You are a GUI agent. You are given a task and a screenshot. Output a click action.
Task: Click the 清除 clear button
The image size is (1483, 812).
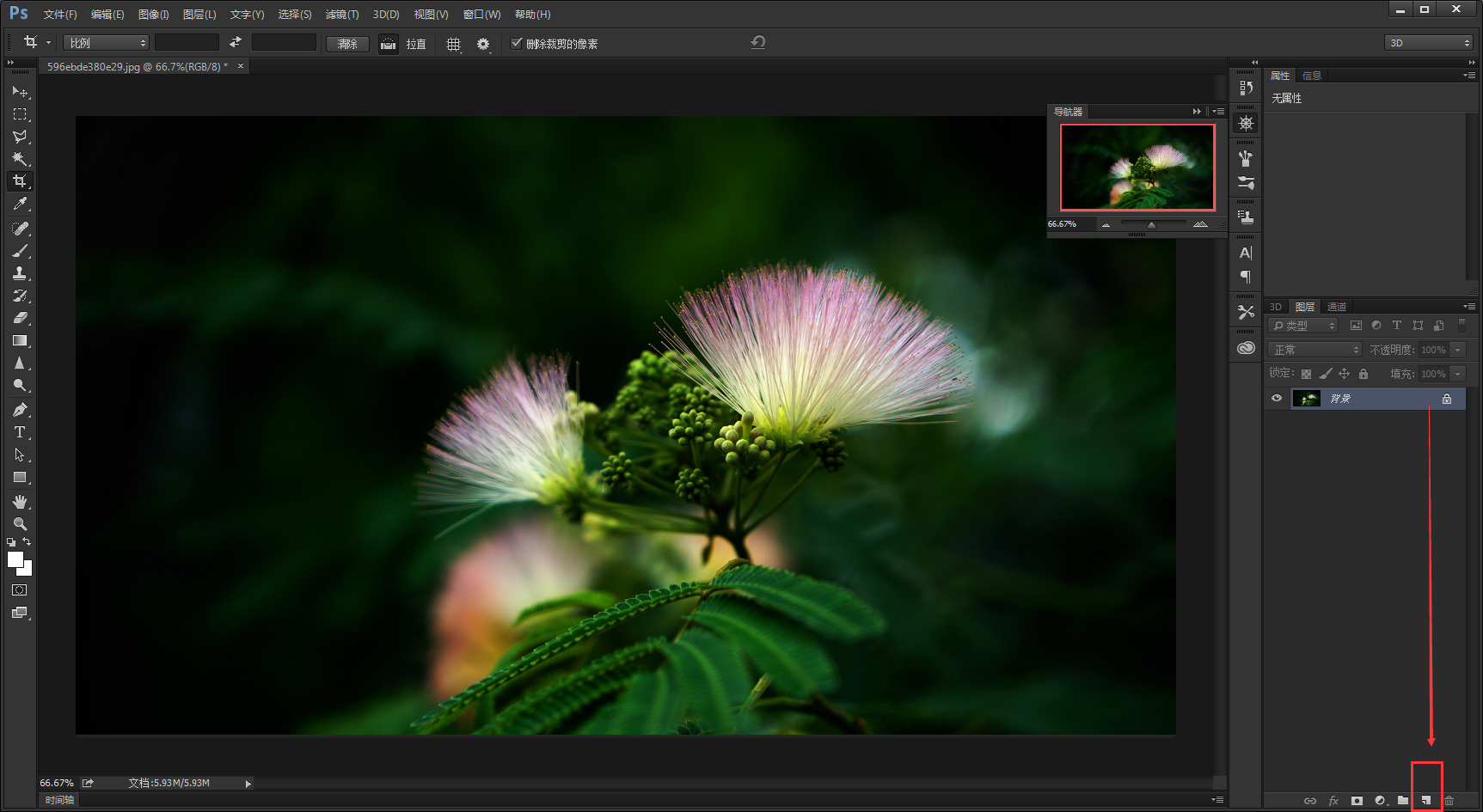pos(347,44)
